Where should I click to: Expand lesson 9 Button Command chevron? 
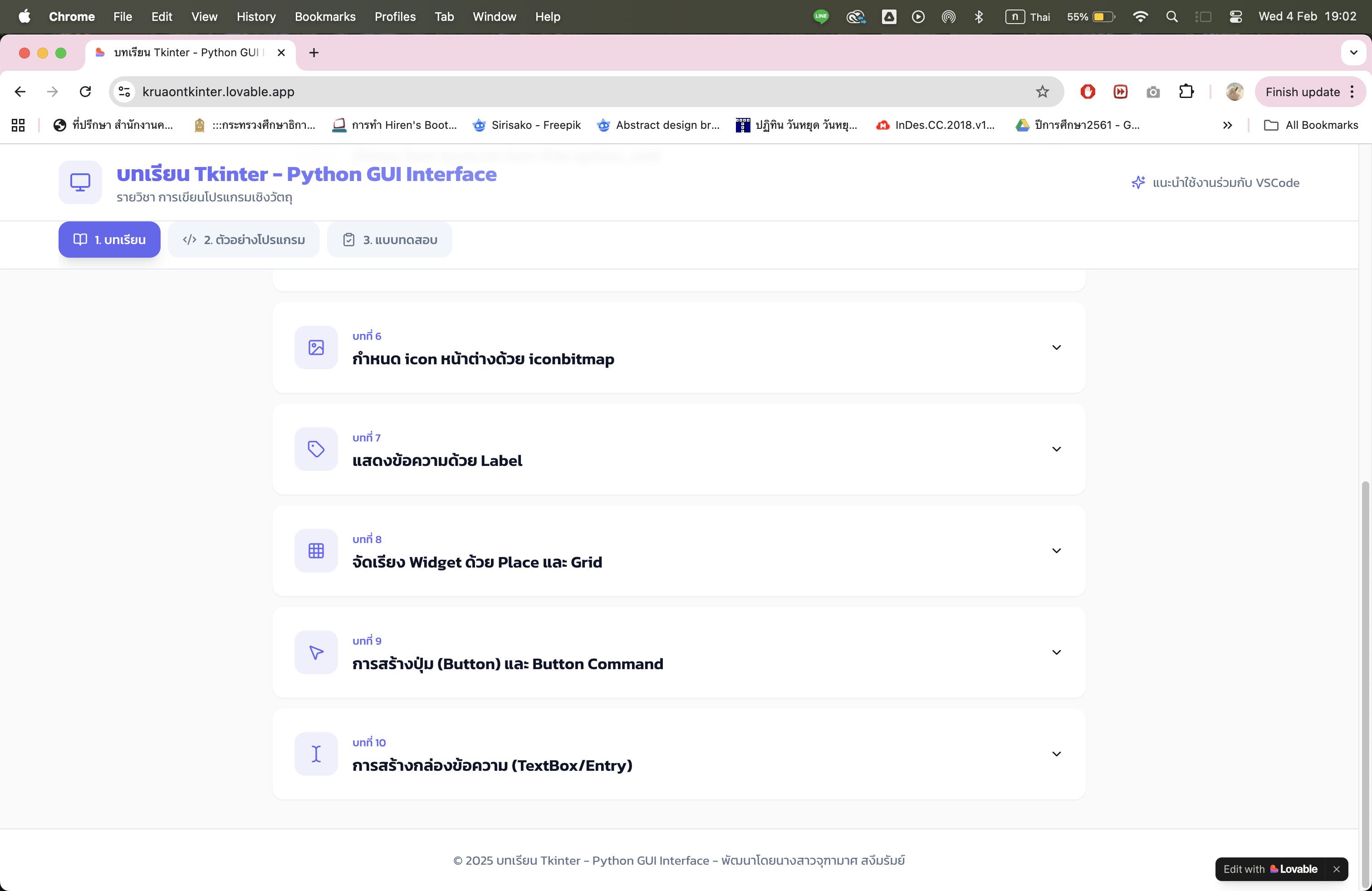(x=1056, y=652)
